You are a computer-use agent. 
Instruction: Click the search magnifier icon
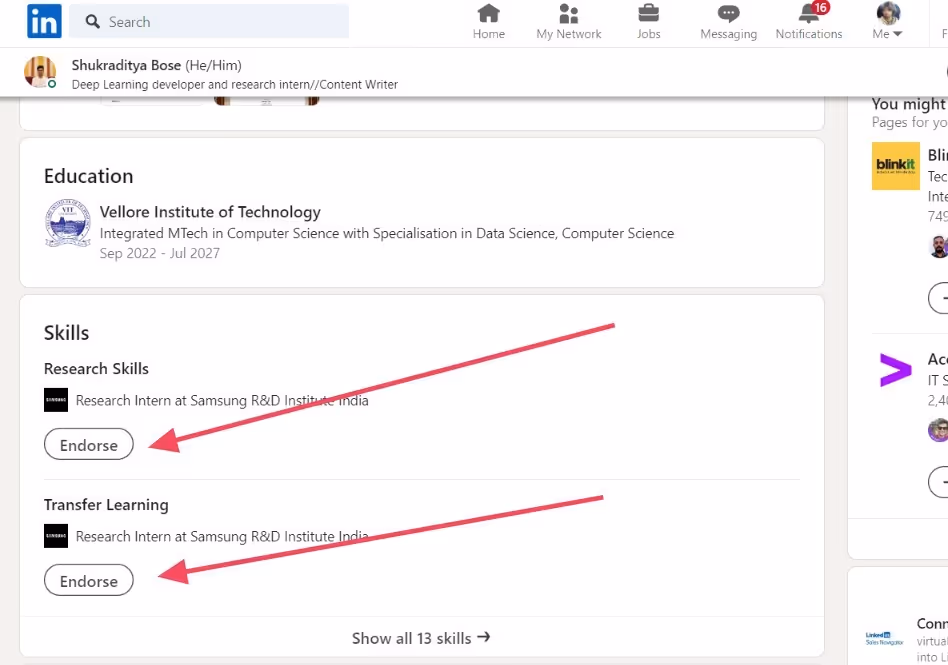click(x=93, y=22)
